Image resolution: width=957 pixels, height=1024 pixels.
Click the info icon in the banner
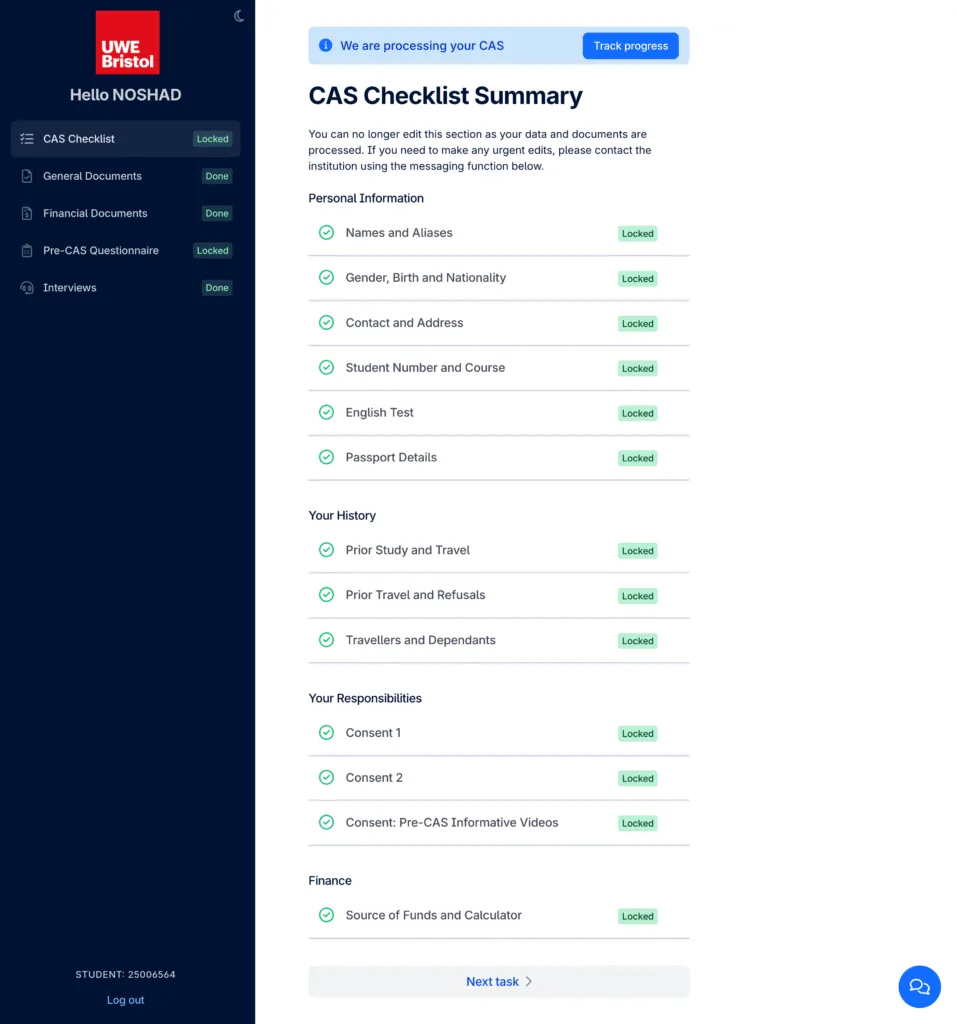coord(325,45)
